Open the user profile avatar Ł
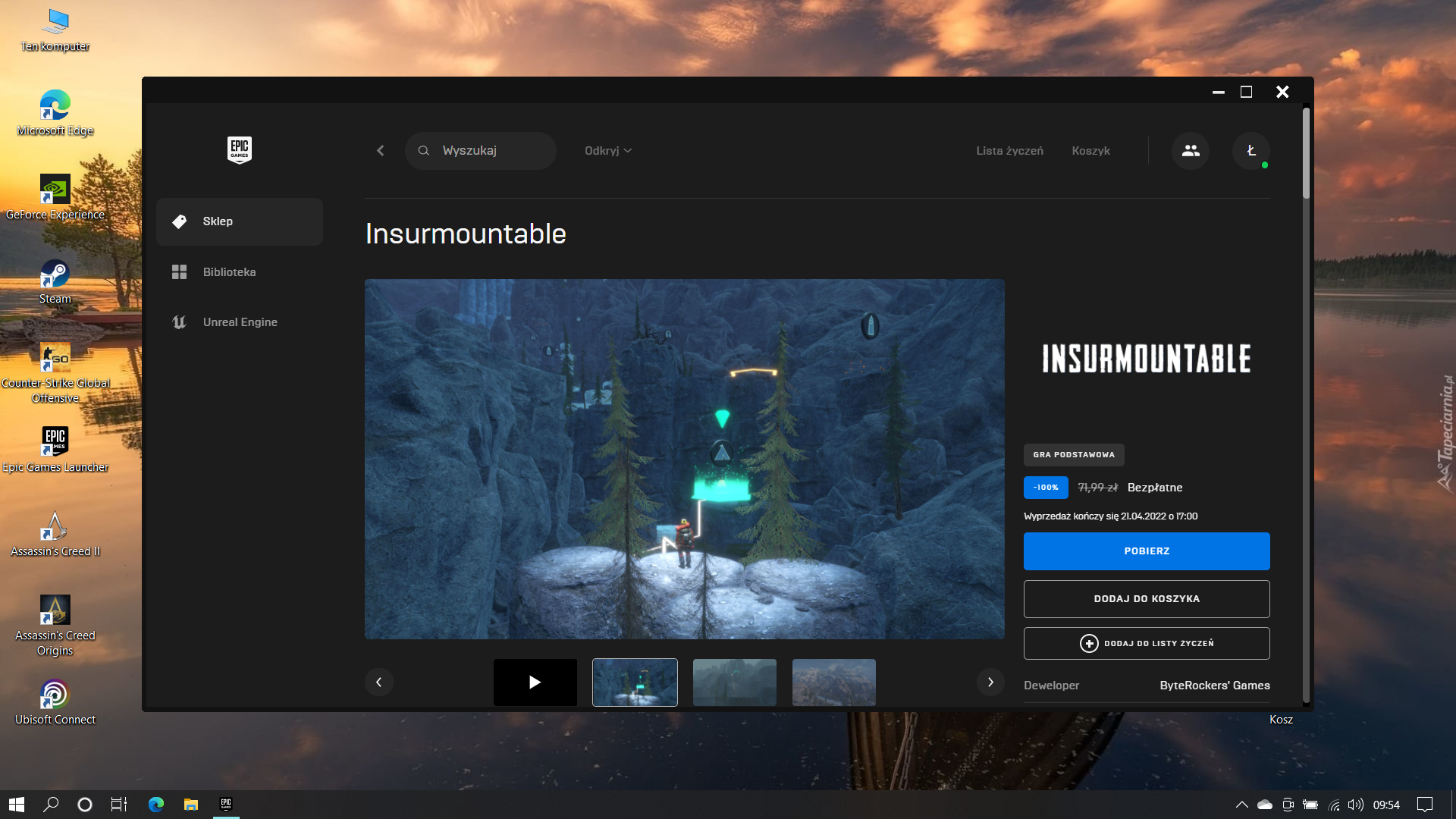The width and height of the screenshot is (1456, 819). tap(1250, 150)
